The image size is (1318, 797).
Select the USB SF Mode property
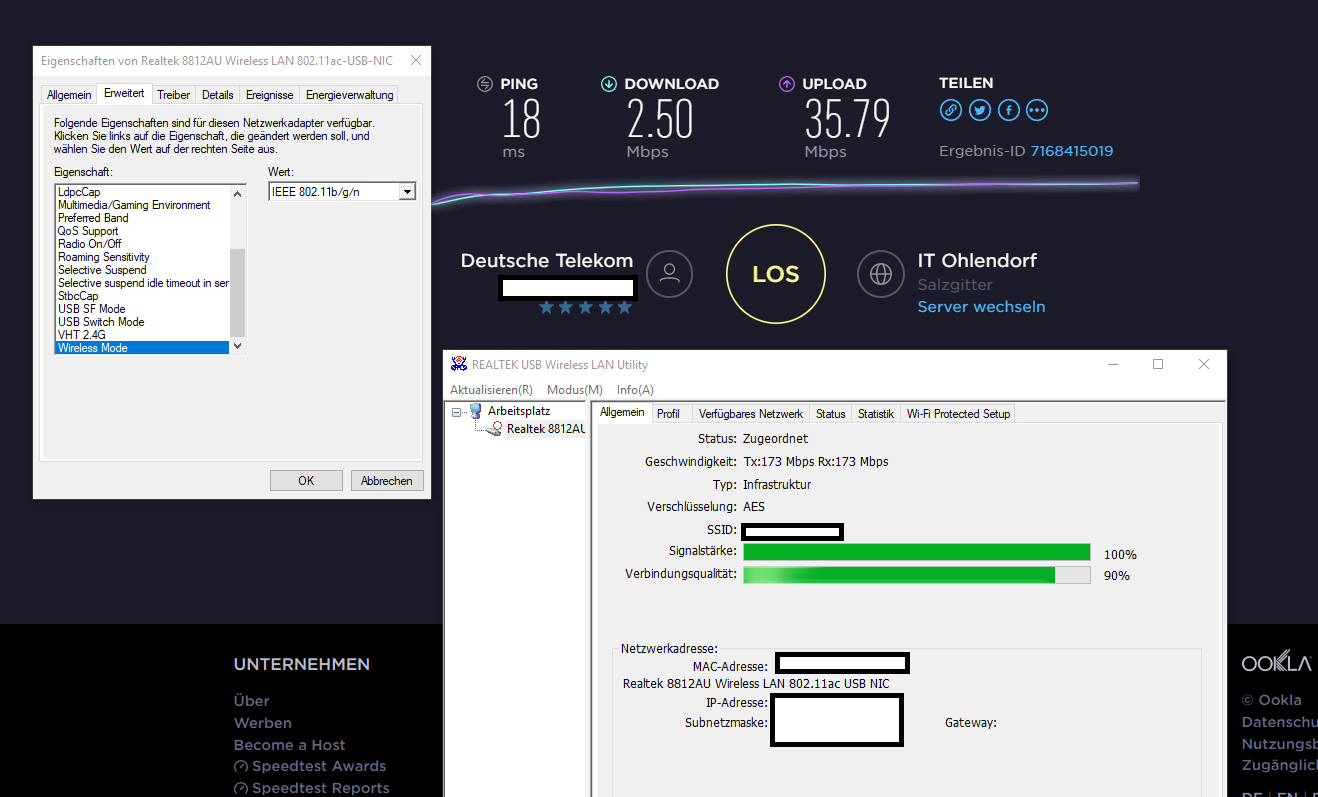coord(142,309)
